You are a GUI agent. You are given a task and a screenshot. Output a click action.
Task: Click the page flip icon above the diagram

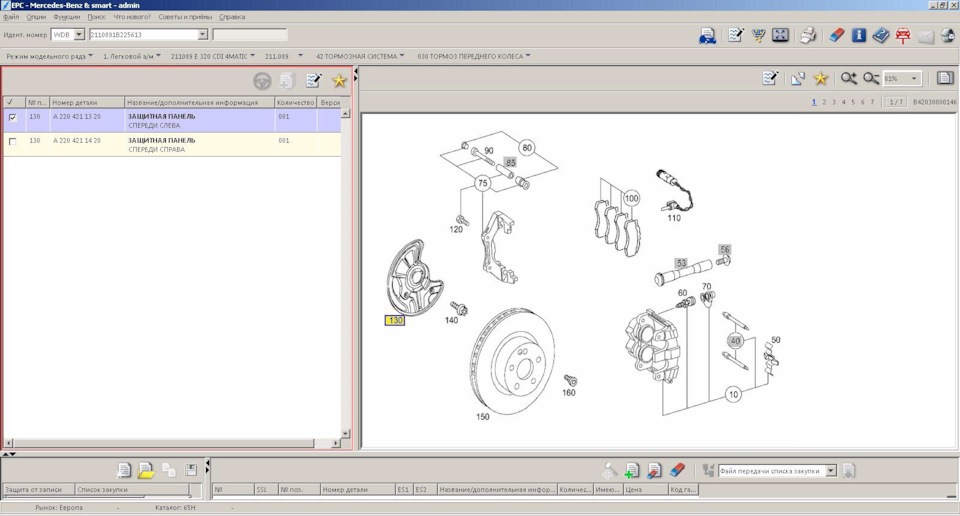pyautogui.click(x=797, y=78)
